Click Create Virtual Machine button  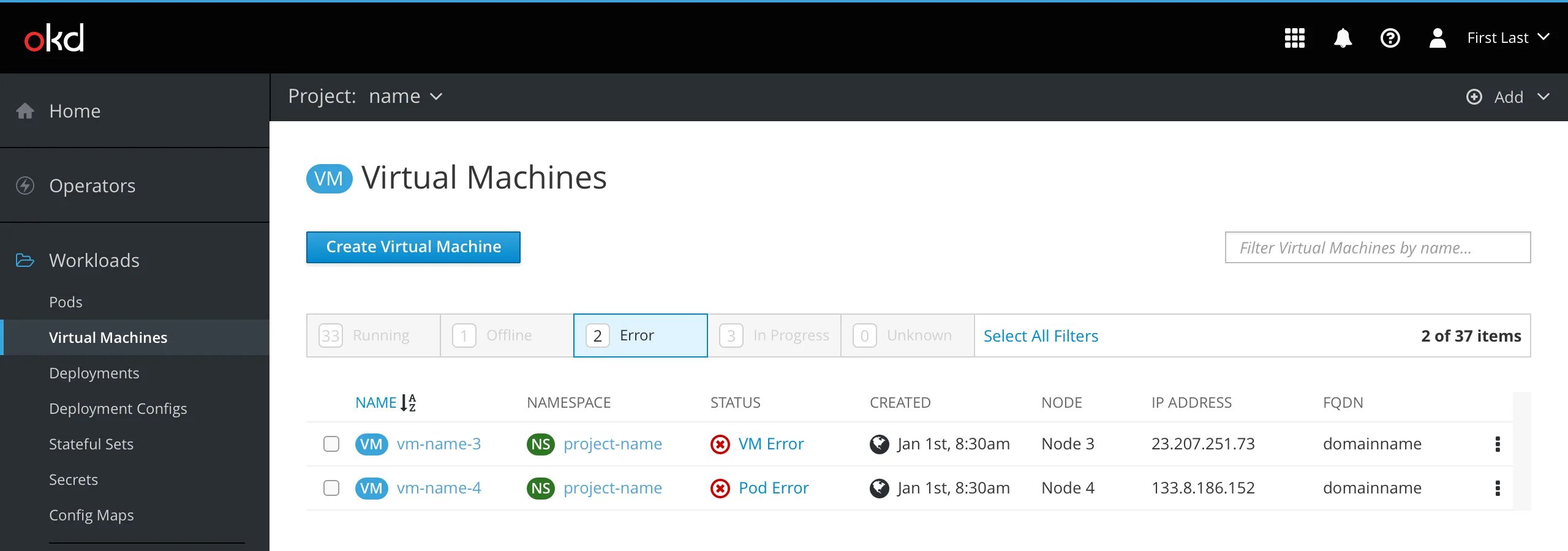pos(413,247)
